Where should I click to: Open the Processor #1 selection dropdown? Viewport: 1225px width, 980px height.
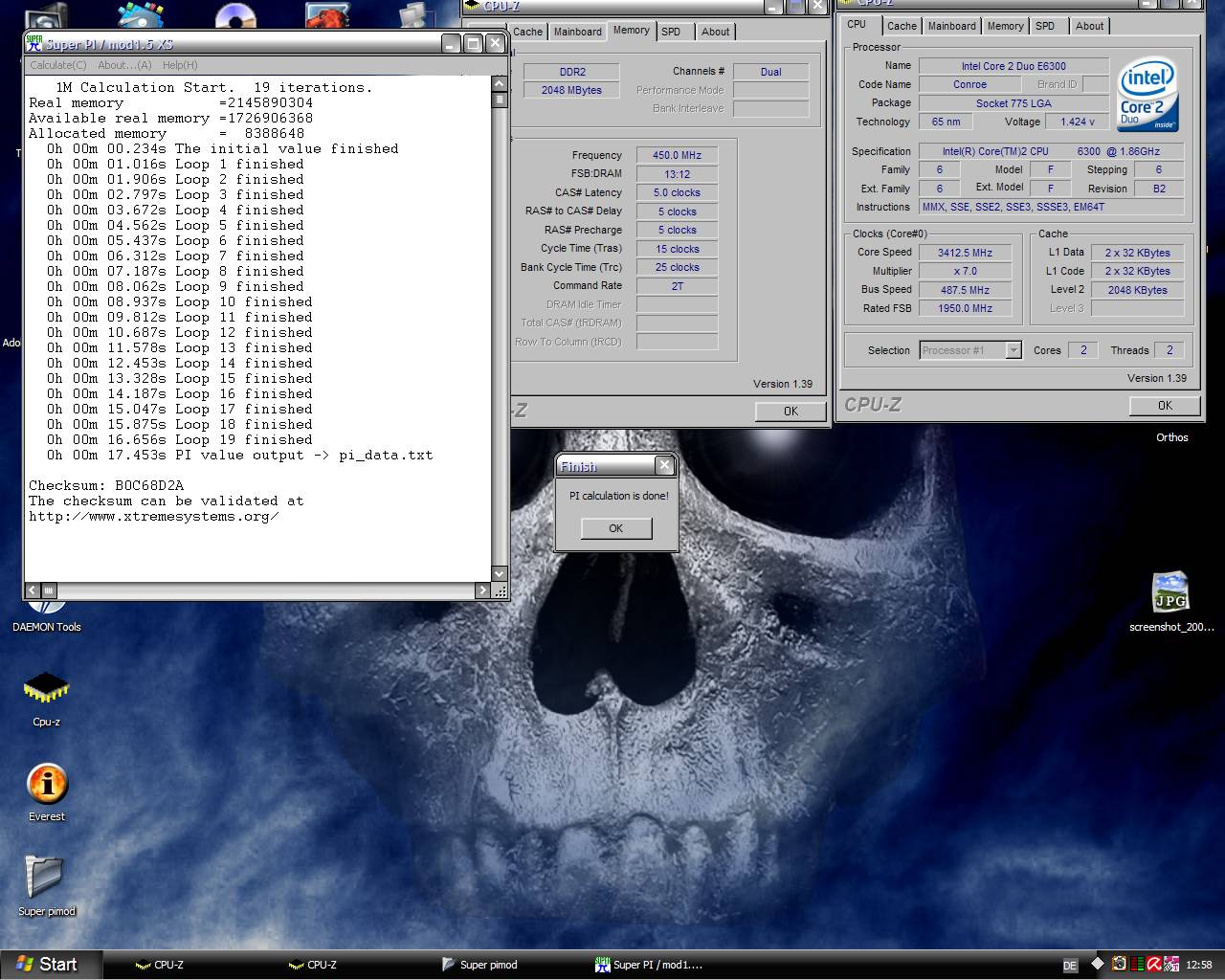click(970, 350)
